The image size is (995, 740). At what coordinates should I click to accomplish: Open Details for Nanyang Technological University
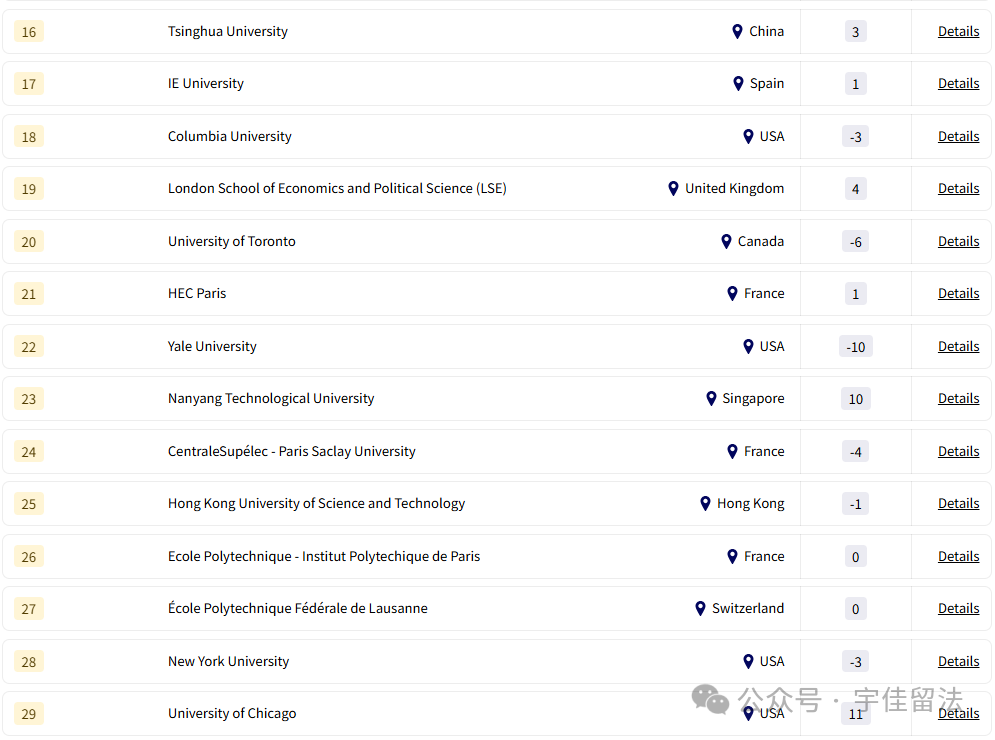(958, 399)
